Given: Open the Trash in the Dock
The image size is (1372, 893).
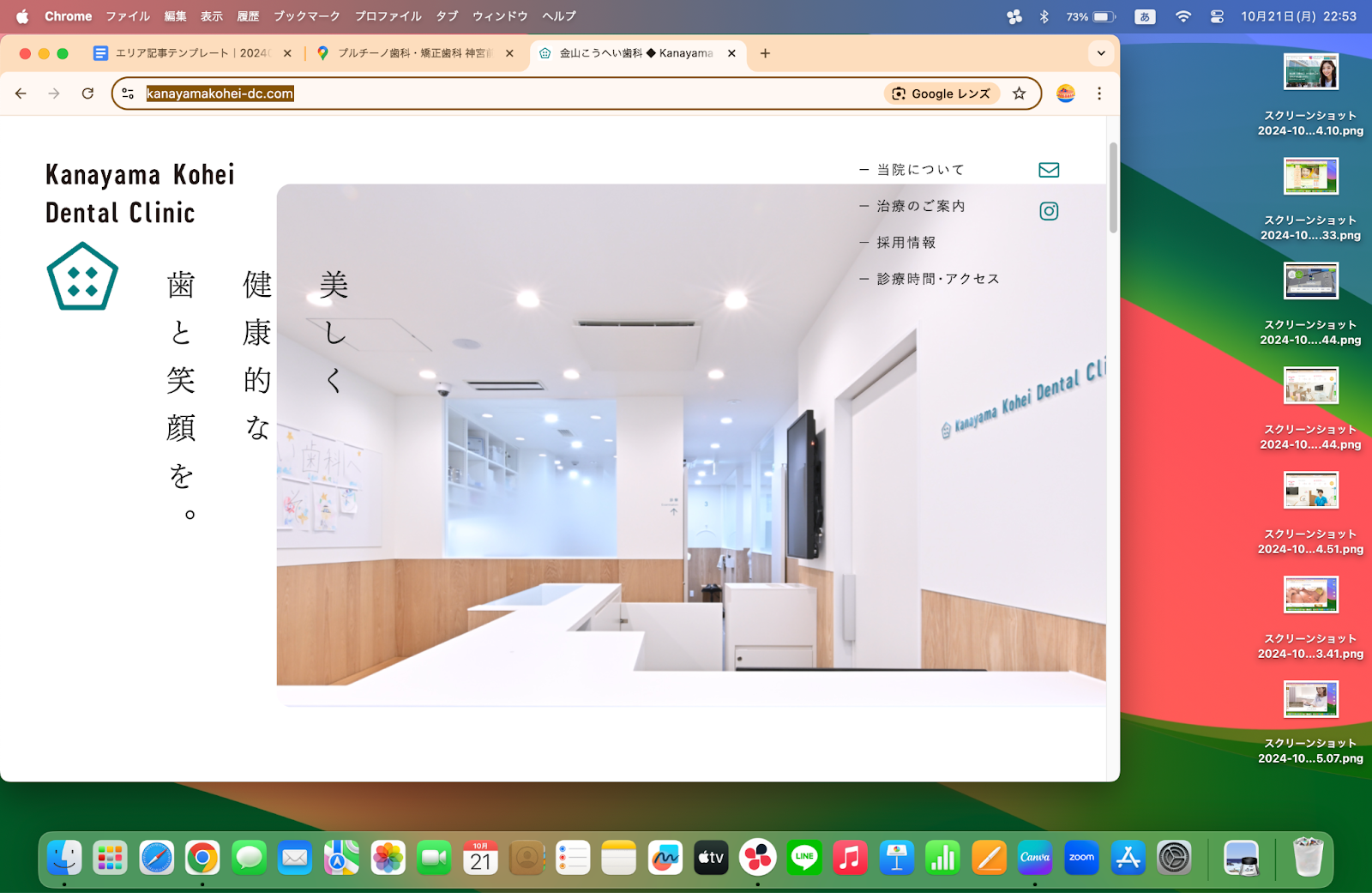Looking at the screenshot, I should point(1308,857).
